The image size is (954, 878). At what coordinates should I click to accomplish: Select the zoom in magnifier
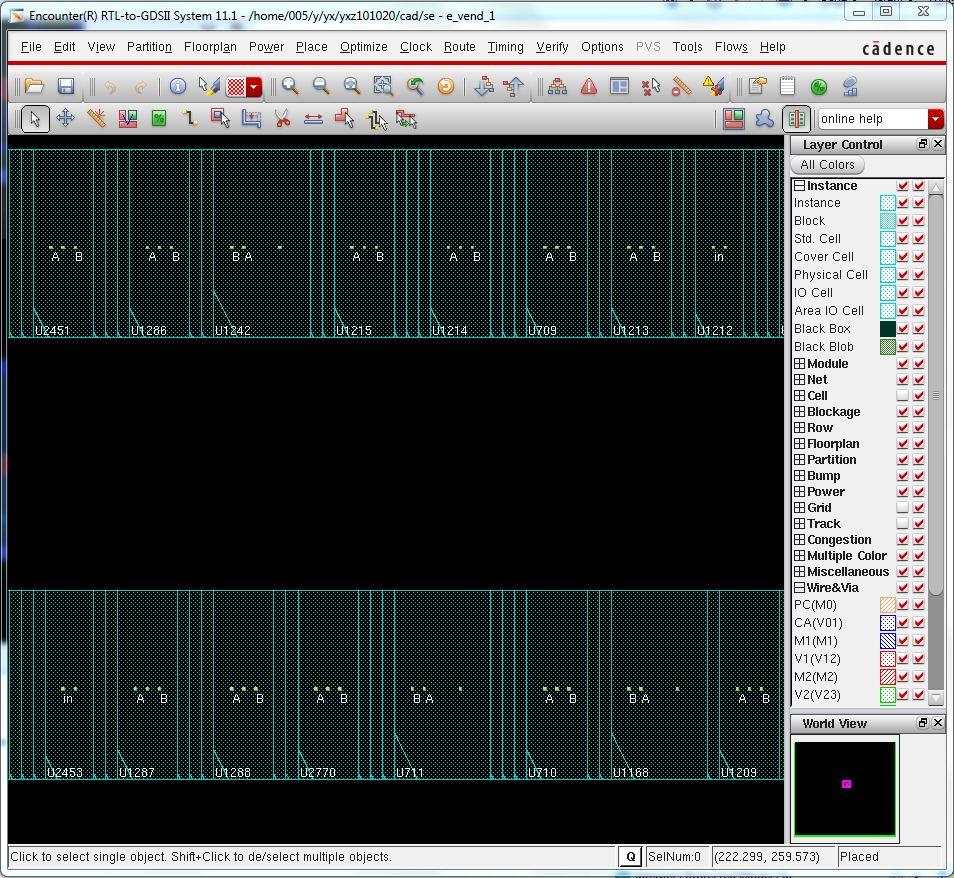pos(290,87)
